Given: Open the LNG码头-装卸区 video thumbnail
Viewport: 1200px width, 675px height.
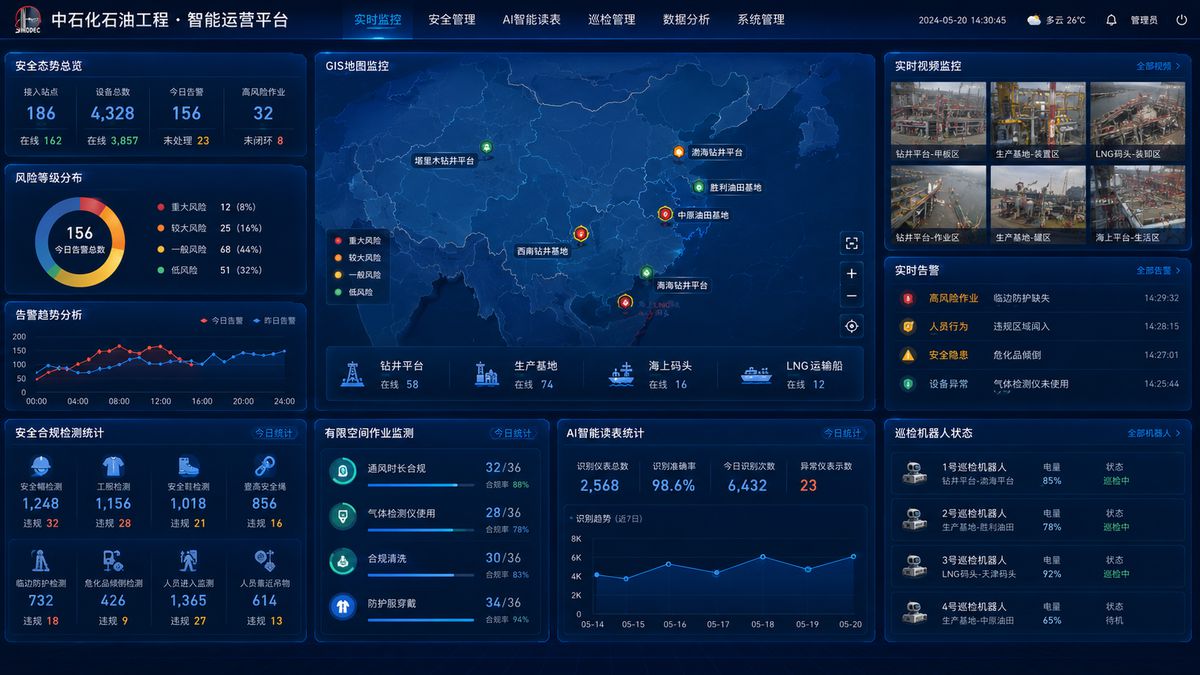Looking at the screenshot, I should pyautogui.click(x=1138, y=121).
